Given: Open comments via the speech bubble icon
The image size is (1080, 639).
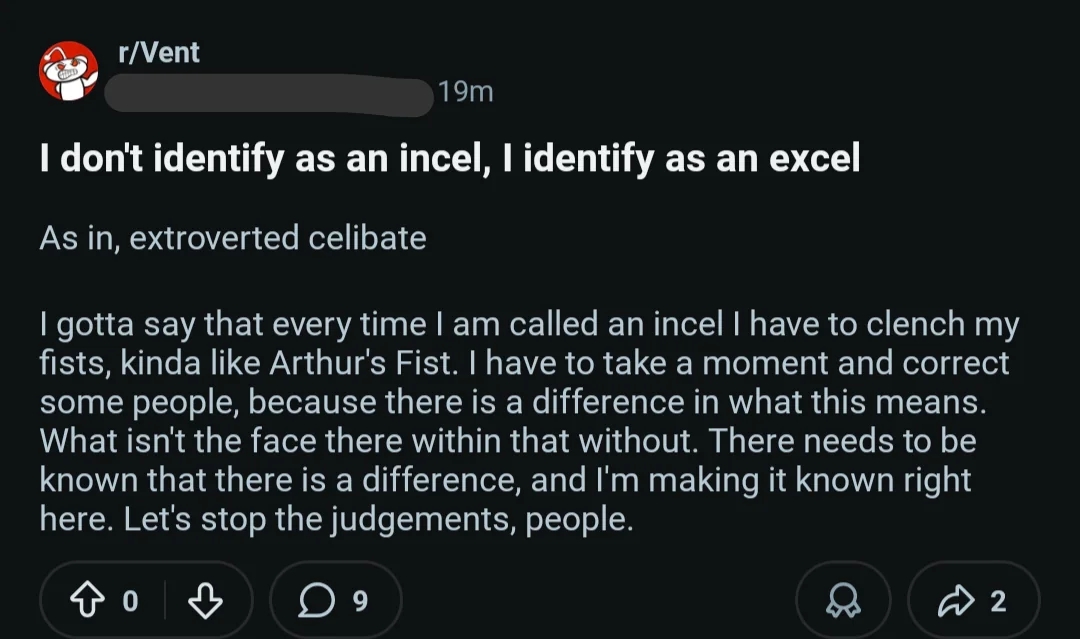Looking at the screenshot, I should pyautogui.click(x=317, y=597).
